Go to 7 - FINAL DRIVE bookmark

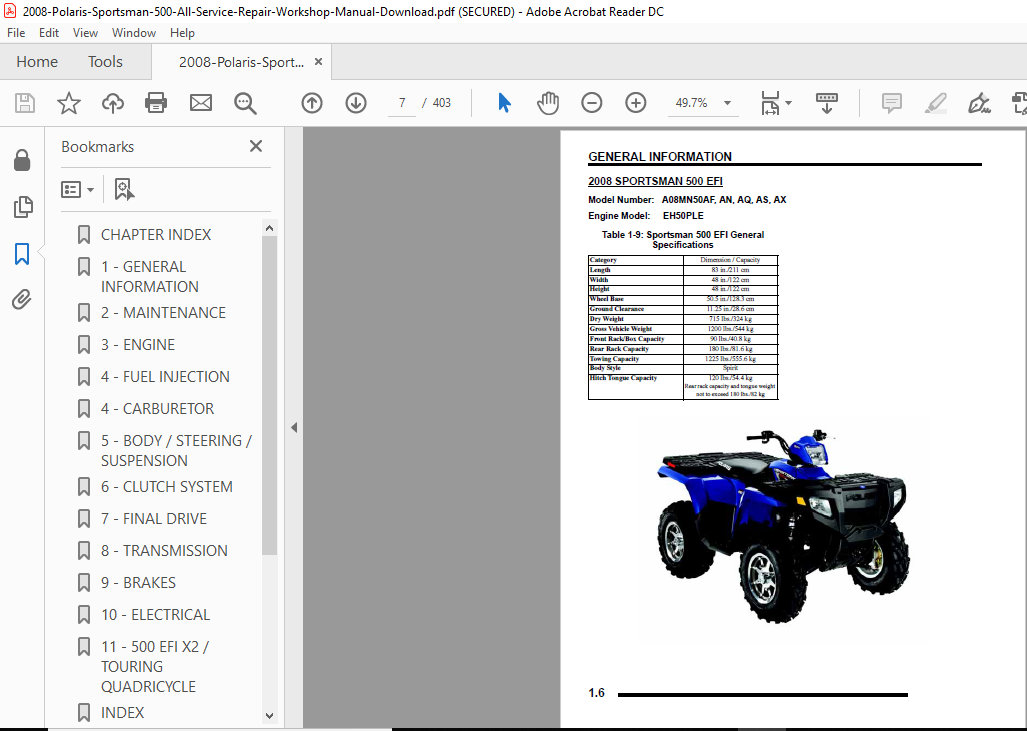tap(154, 519)
